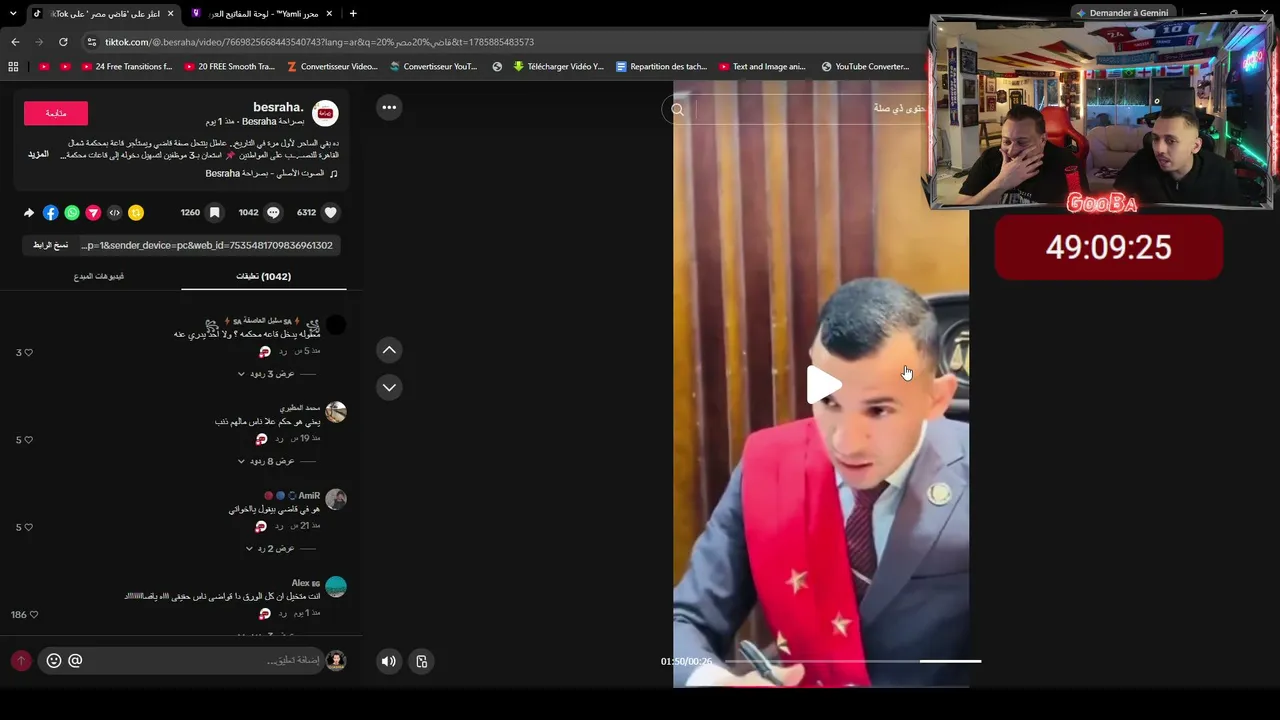Open the 20 FREE Smooth Tra... bookmark
Screen dimensions: 1280x720
229,67
